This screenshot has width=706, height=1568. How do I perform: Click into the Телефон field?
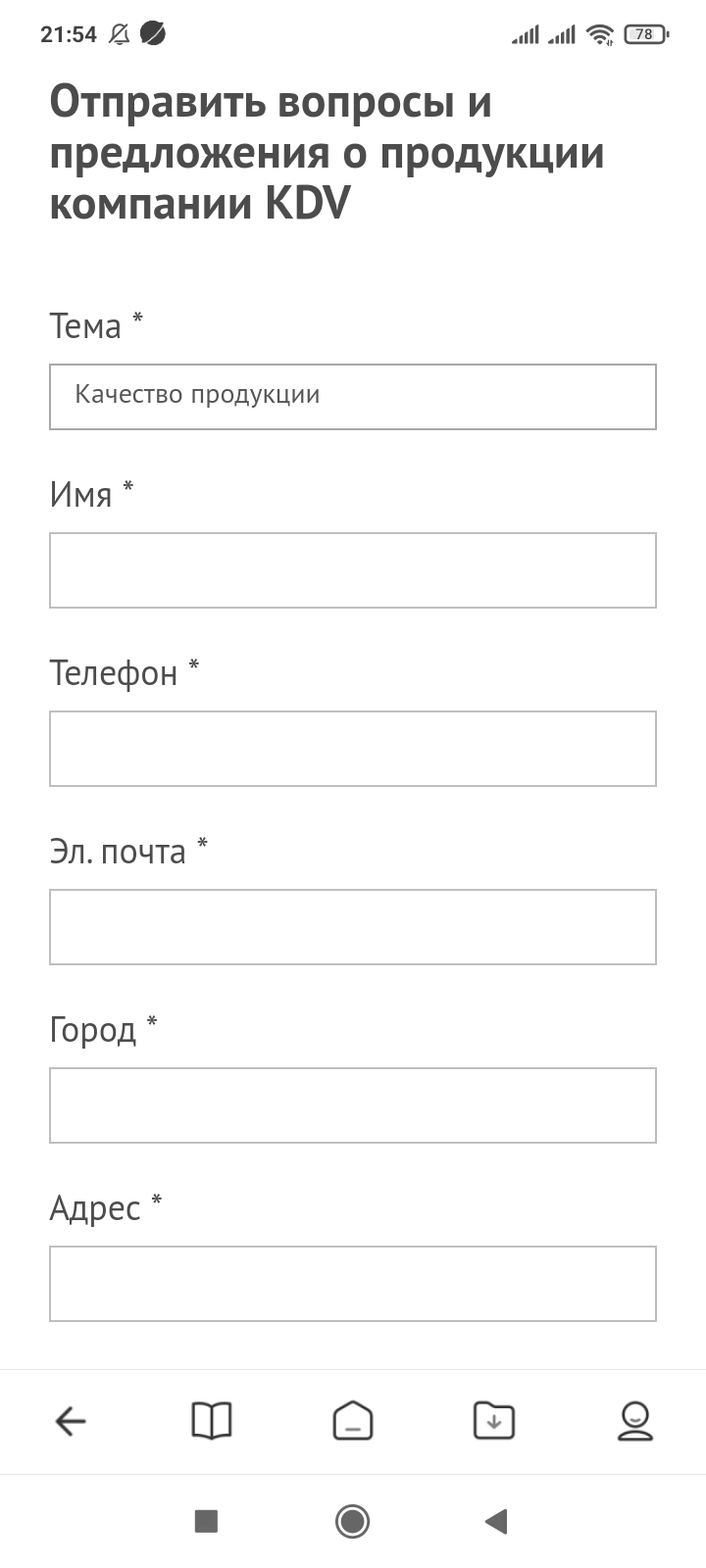point(353,749)
